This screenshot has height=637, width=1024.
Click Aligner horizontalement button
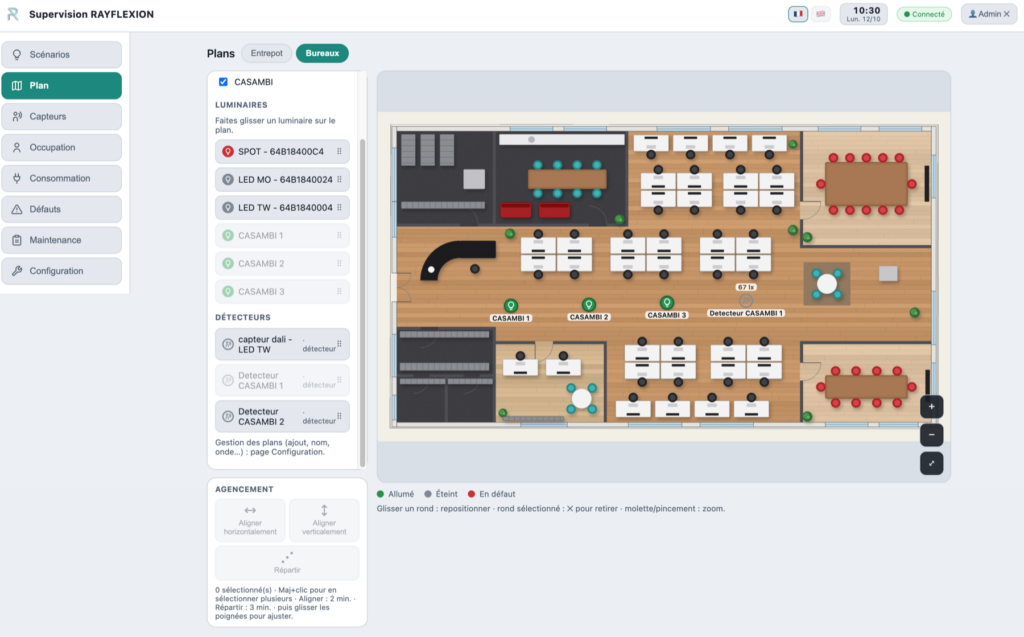[250, 520]
